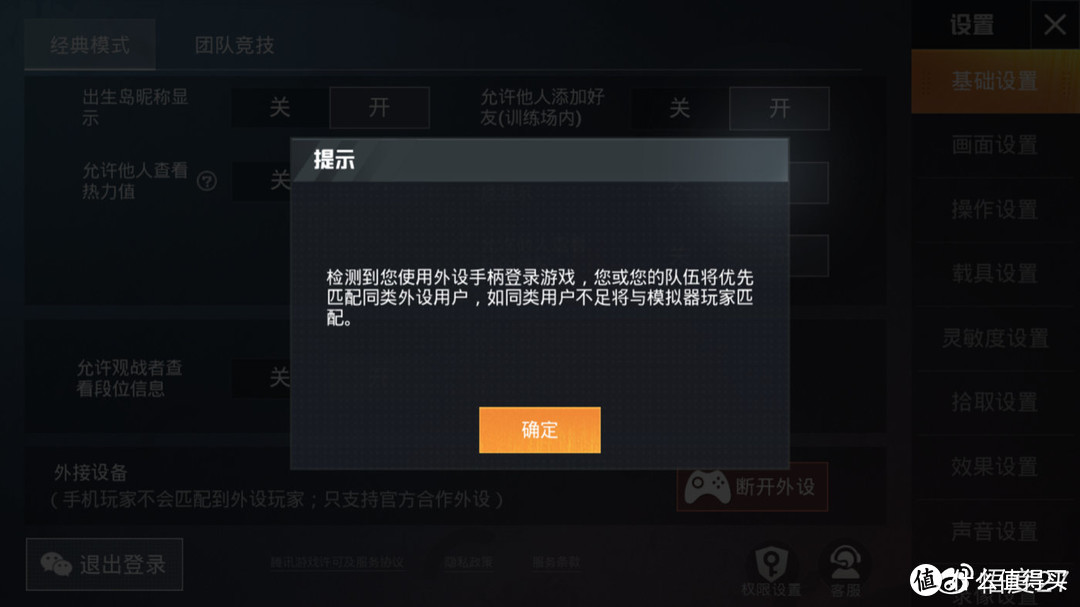Image resolution: width=1080 pixels, height=607 pixels.
Task: Click the WeChat icon on 退出登录
Action: [56, 564]
